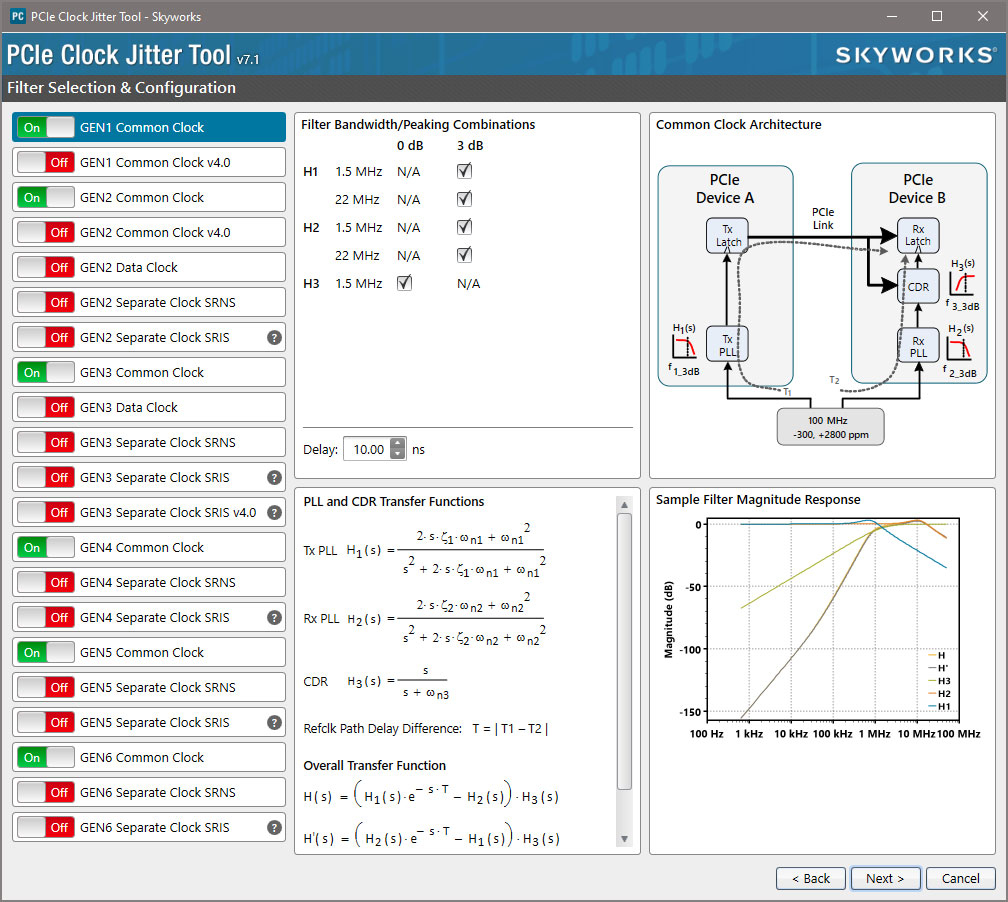
Task: Uncheck H3 1.5 MHz 0 dB checkbox
Action: click(404, 284)
